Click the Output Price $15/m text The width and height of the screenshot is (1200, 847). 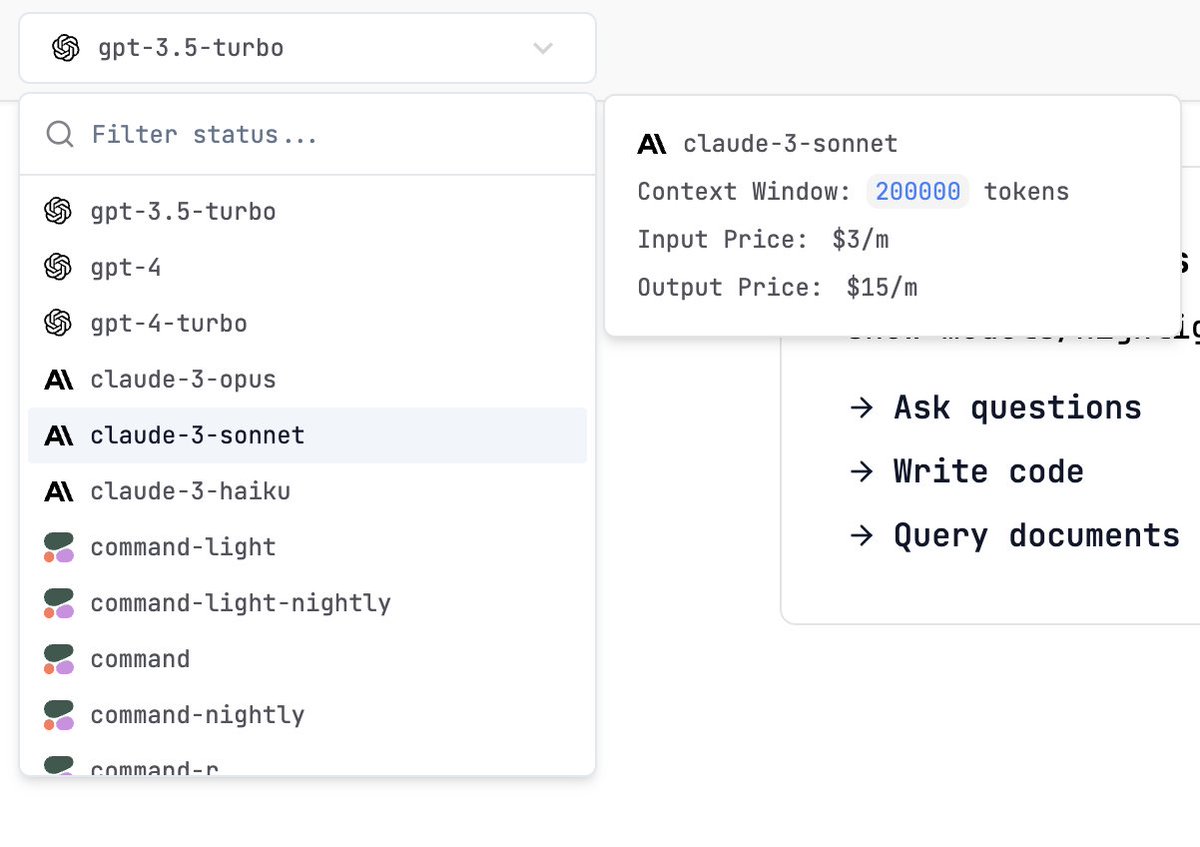(x=777, y=287)
